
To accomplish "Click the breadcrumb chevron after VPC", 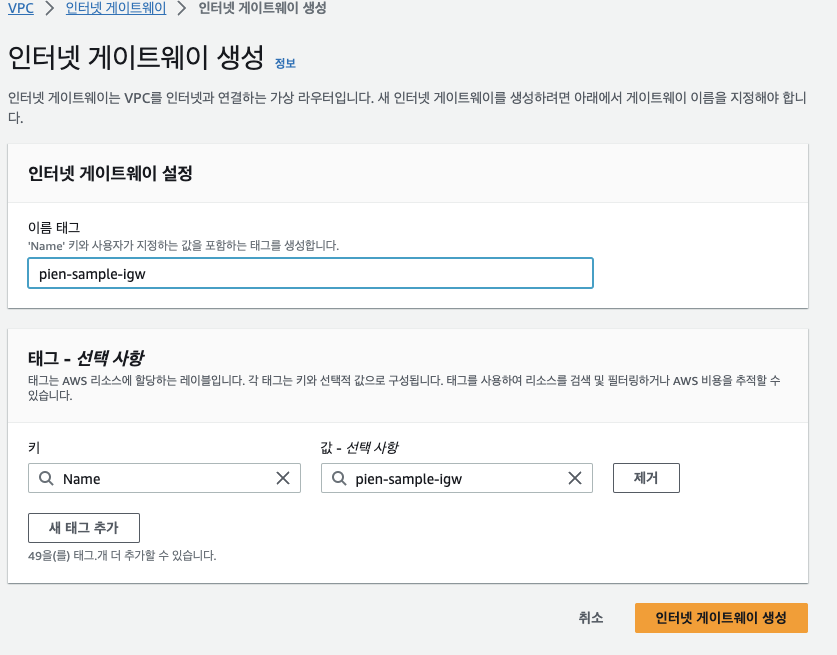I will point(50,9).
